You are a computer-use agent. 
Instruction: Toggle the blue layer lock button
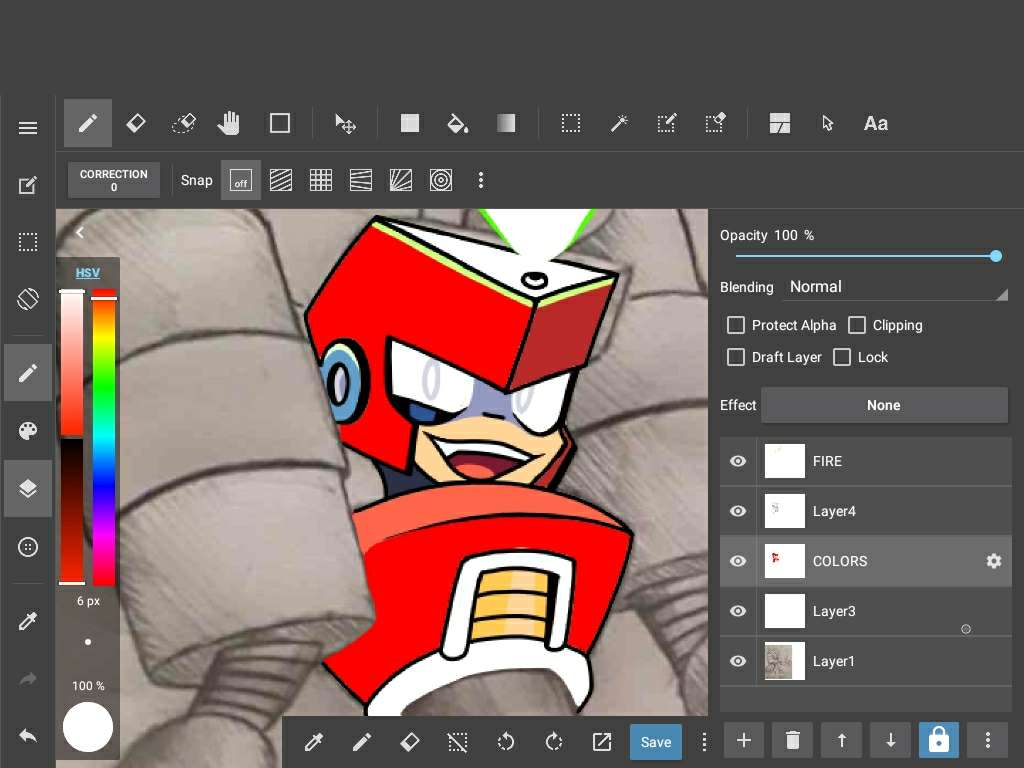[938, 740]
